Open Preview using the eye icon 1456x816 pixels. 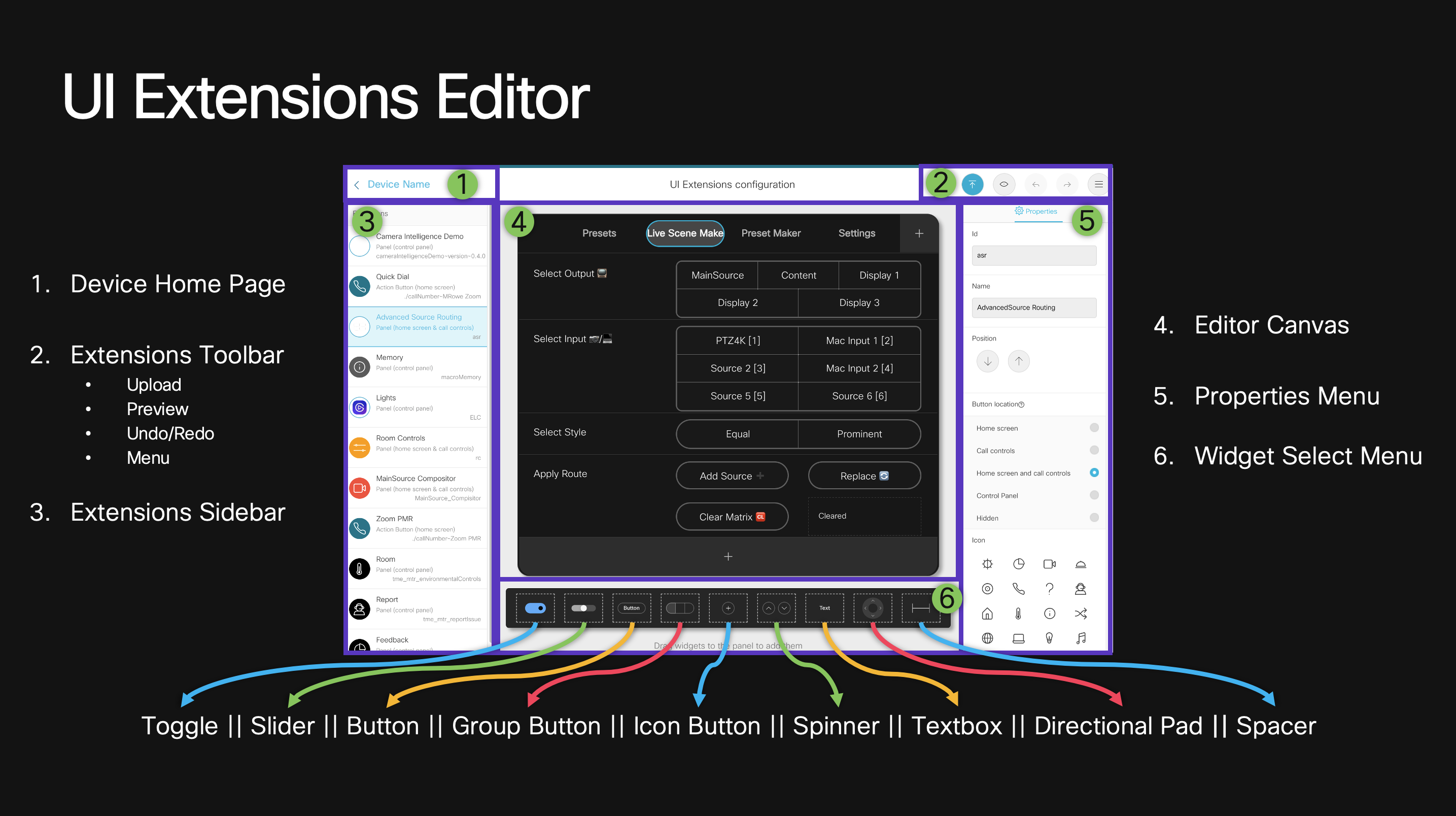[x=1004, y=184]
